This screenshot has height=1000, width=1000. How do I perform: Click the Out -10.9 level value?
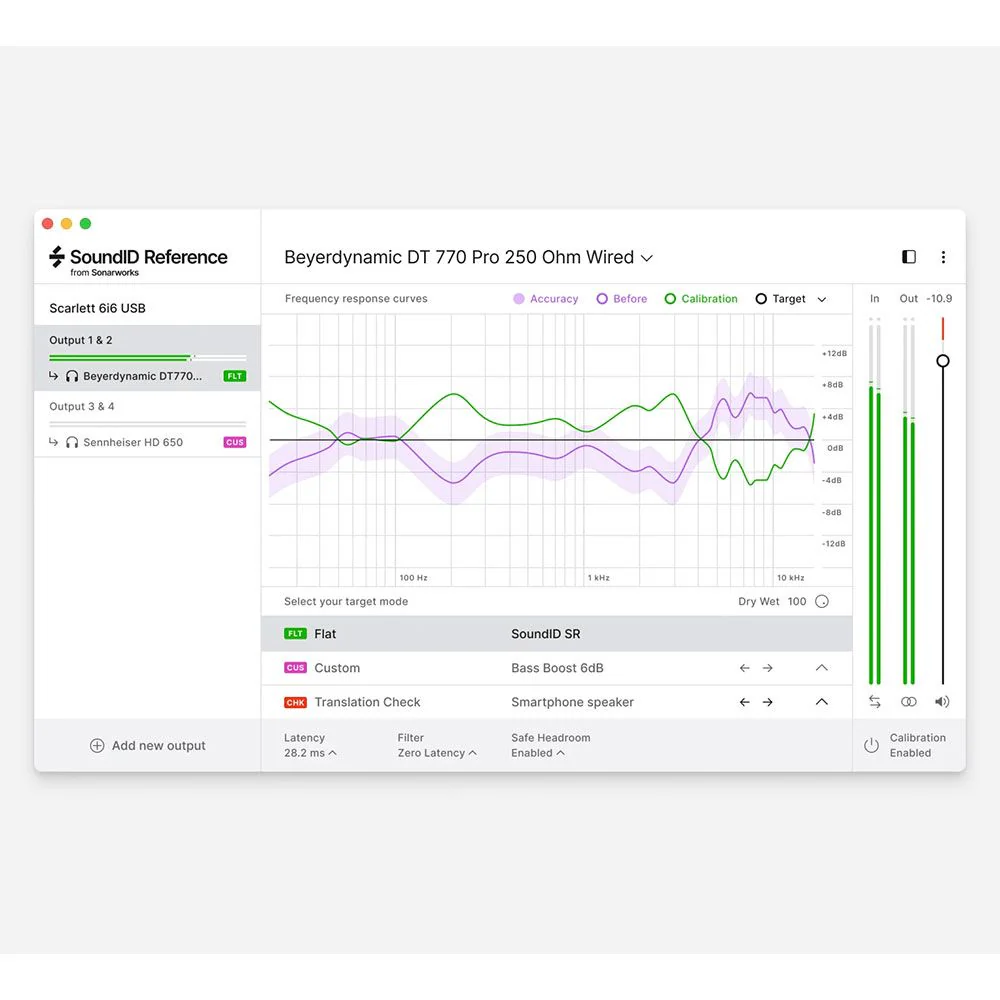pos(939,298)
